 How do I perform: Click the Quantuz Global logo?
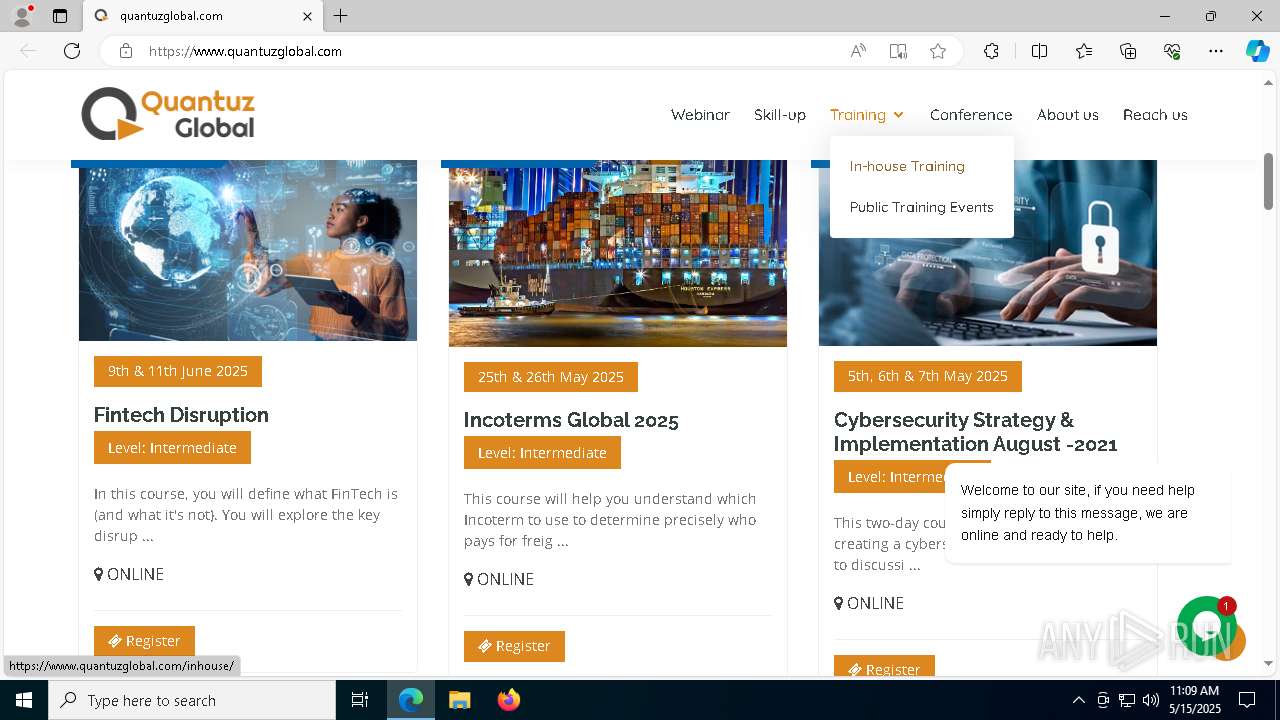pos(168,114)
